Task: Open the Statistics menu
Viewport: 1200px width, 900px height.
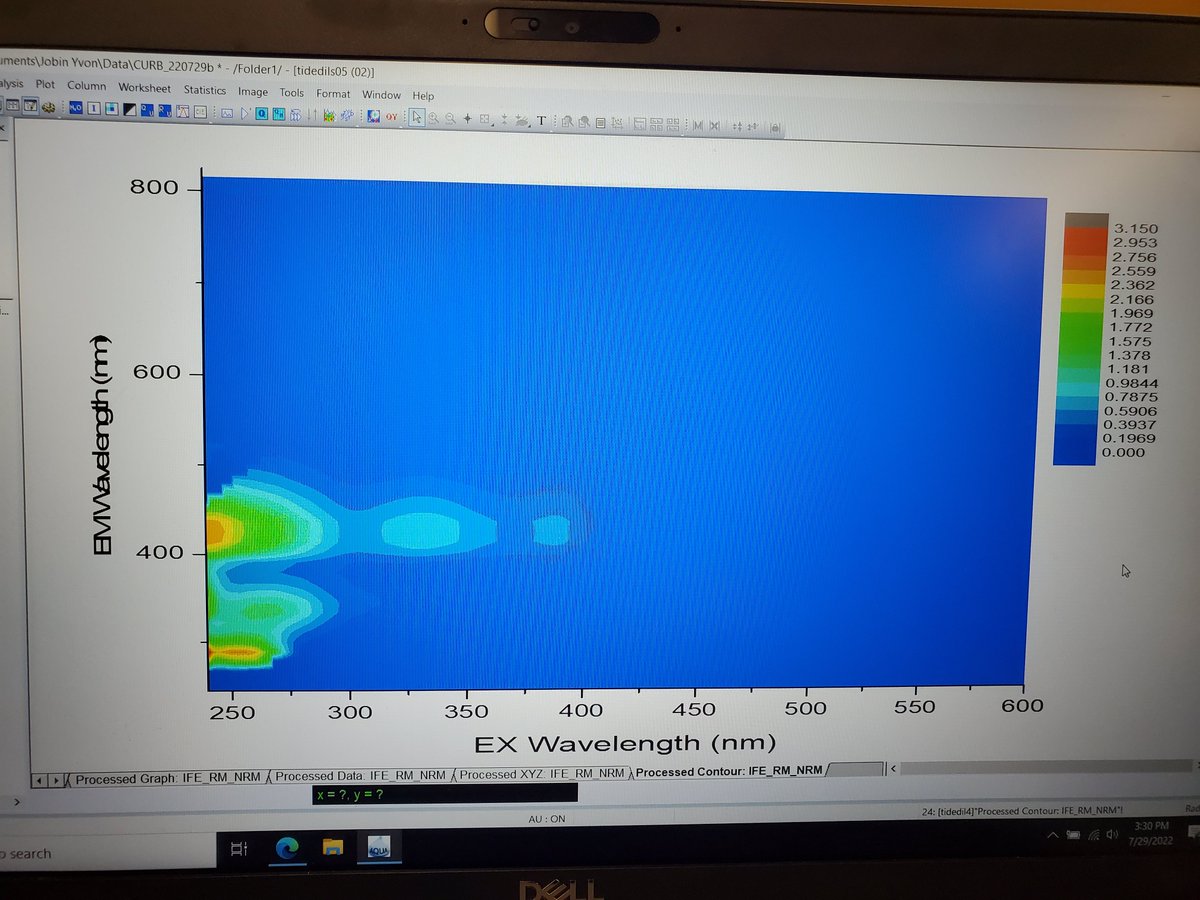Action: coord(204,90)
